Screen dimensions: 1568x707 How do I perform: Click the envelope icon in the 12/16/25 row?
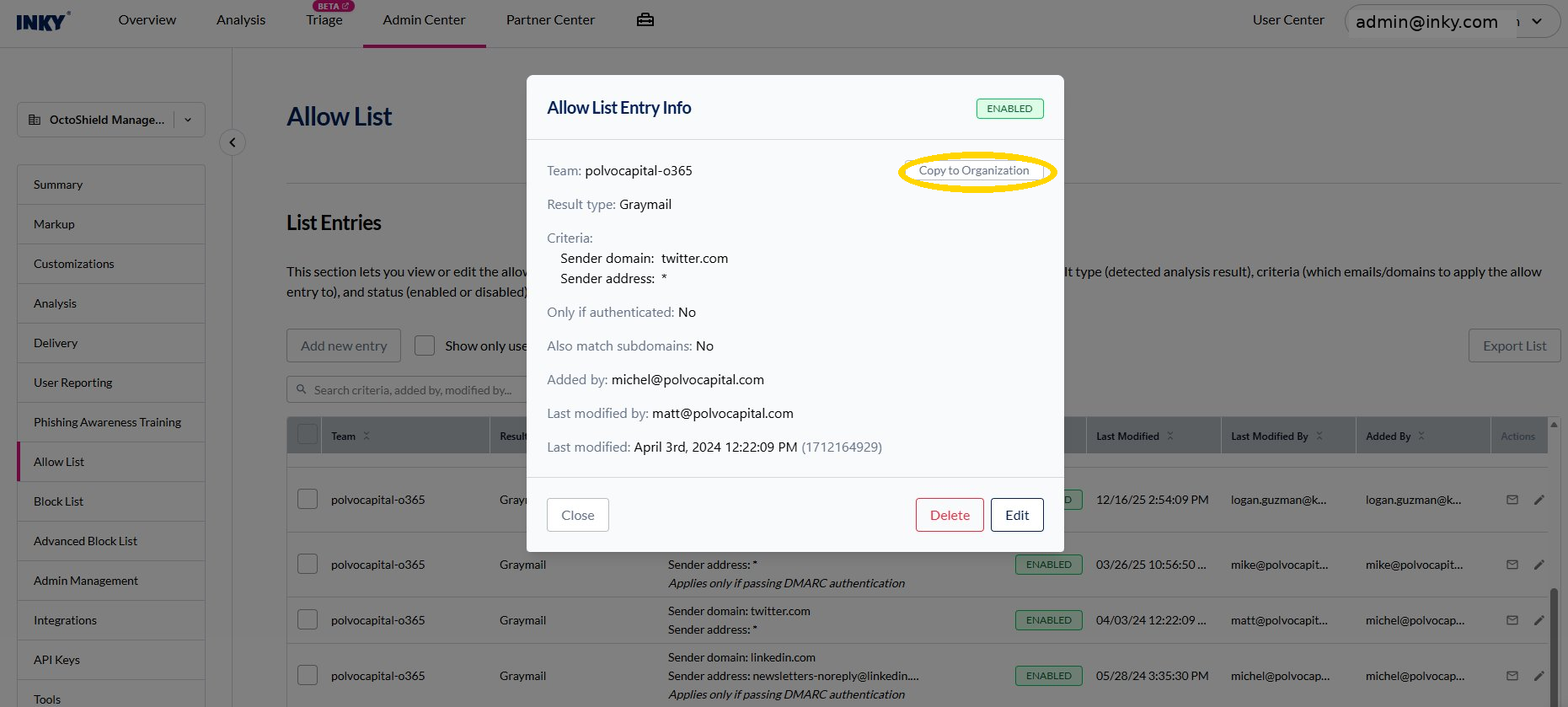coord(1512,500)
